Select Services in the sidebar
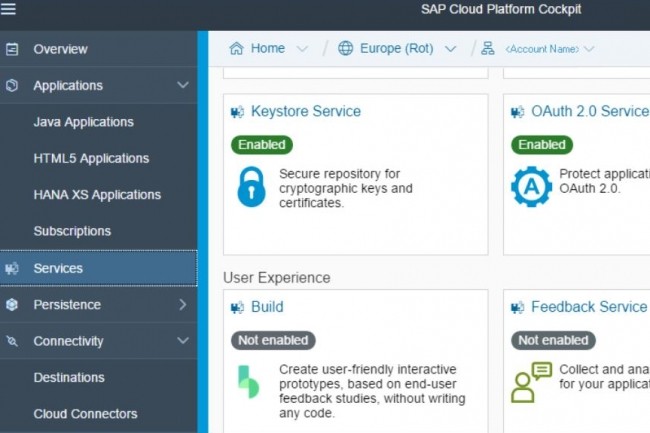The width and height of the screenshot is (650, 433). pos(99,268)
